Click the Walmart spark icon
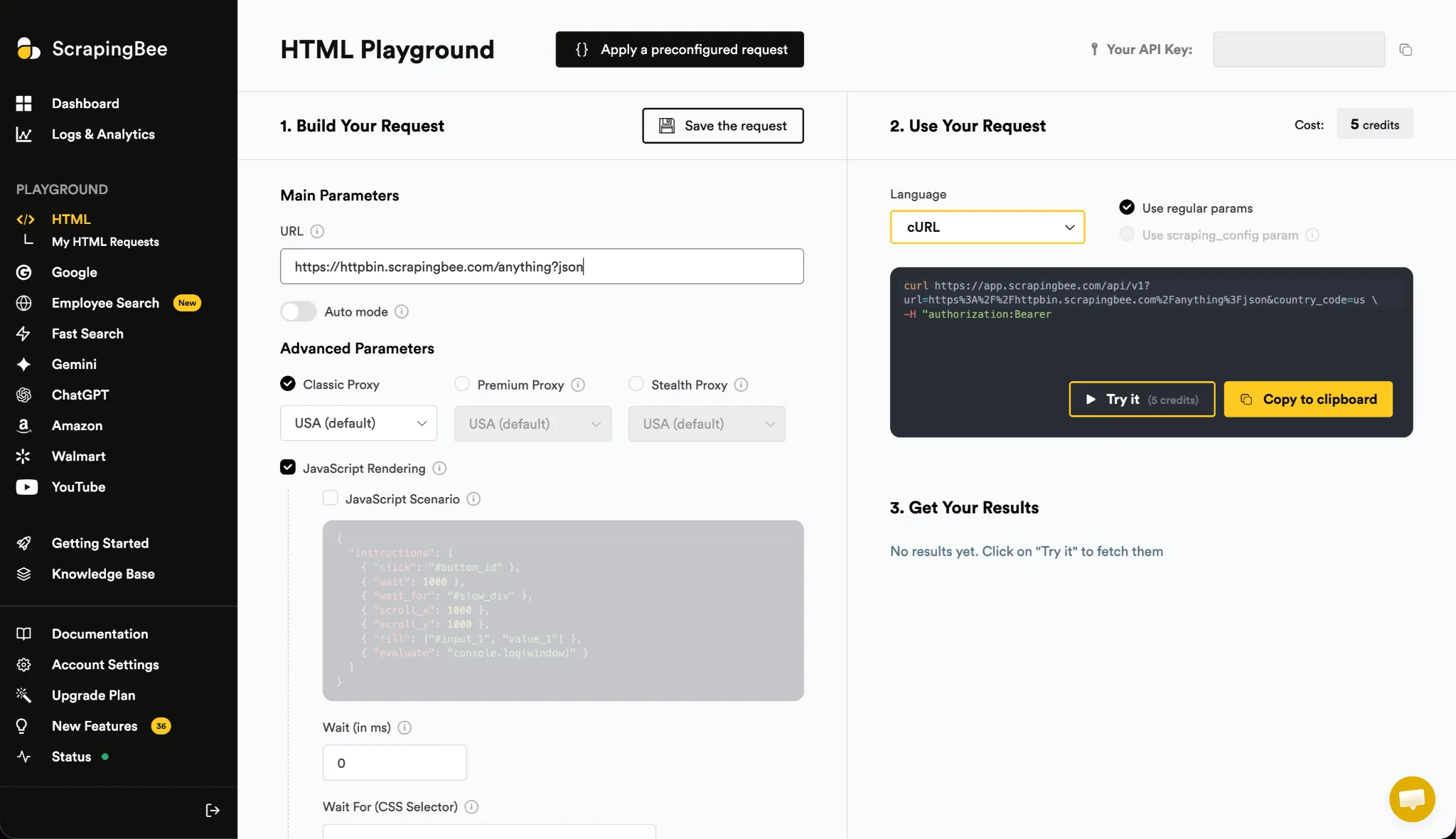1456x839 pixels. tap(24, 456)
